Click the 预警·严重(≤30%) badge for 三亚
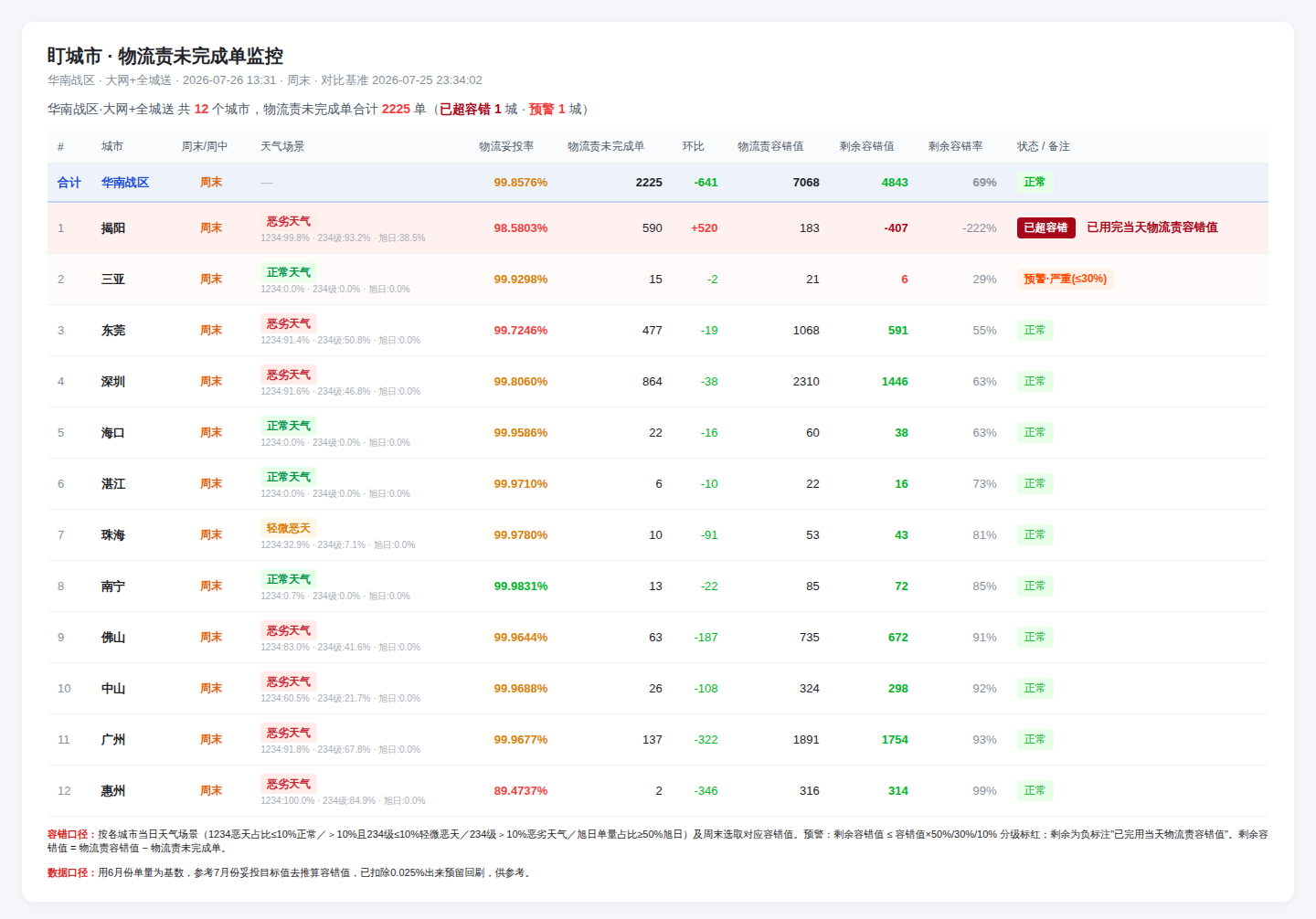Screen dimensions: 1316x919 coord(1065,279)
